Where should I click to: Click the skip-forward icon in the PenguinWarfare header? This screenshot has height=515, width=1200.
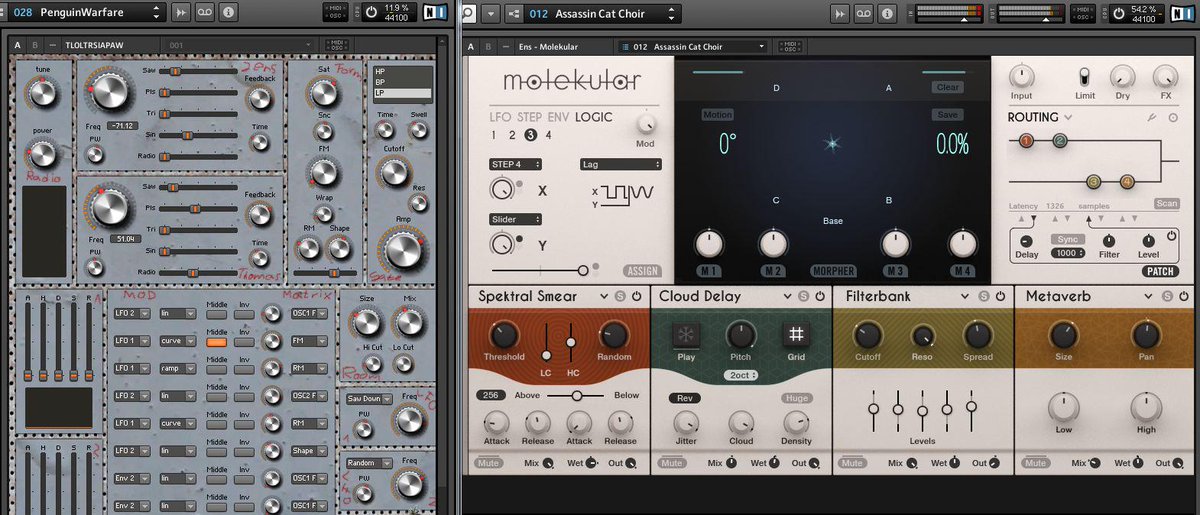click(x=180, y=13)
